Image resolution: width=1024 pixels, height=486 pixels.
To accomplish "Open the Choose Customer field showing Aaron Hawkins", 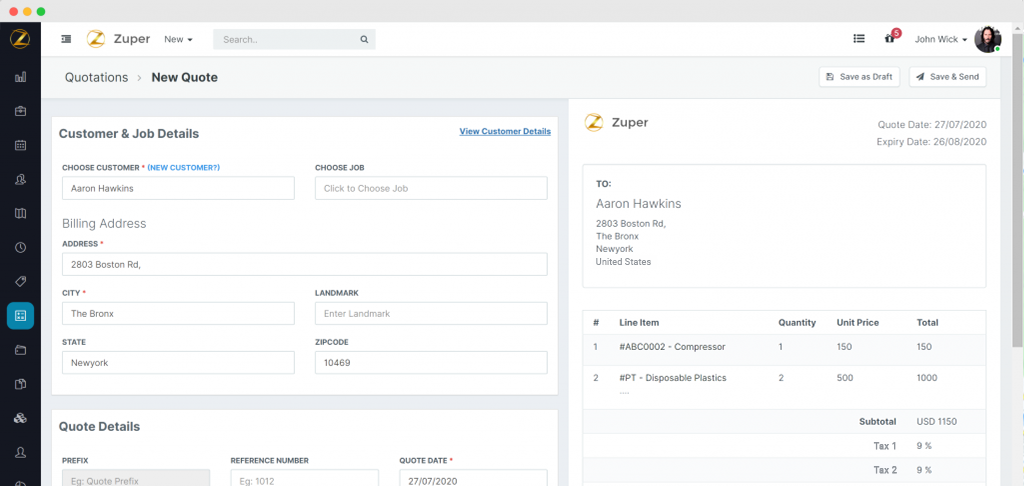I will pyautogui.click(x=178, y=188).
